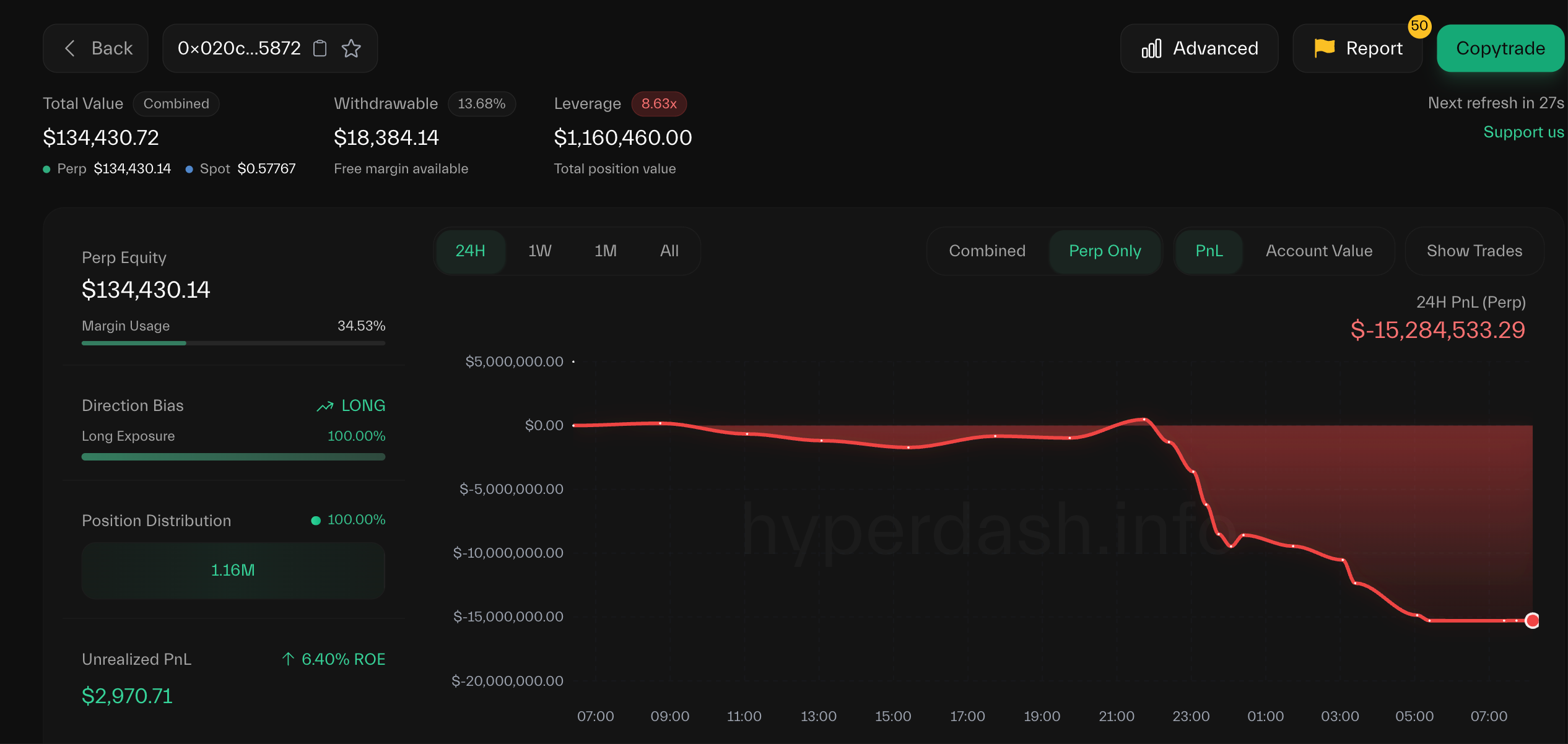Viewport: 1568px width, 744px height.
Task: Toggle chart to Account Value
Action: [1318, 251]
